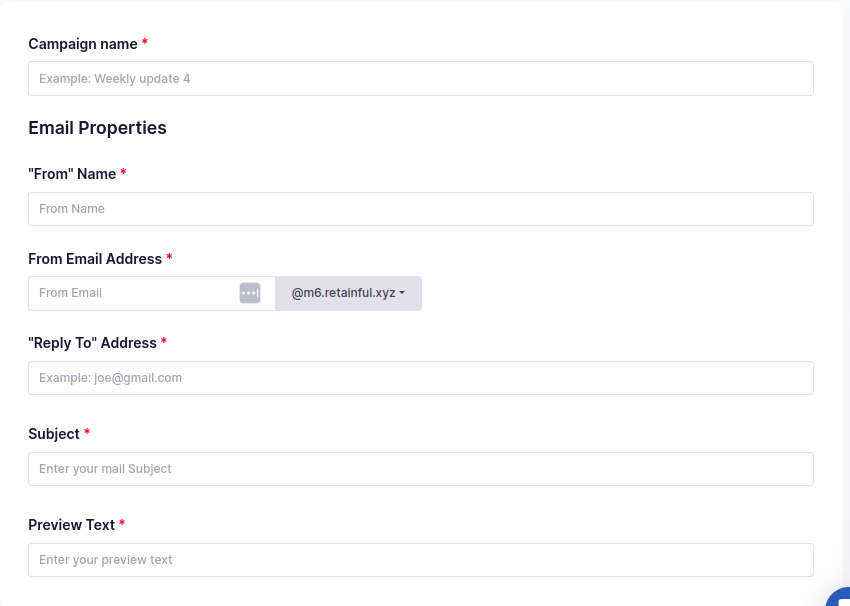Click the Campaign name label
The width and height of the screenshot is (850, 606).
tap(83, 44)
